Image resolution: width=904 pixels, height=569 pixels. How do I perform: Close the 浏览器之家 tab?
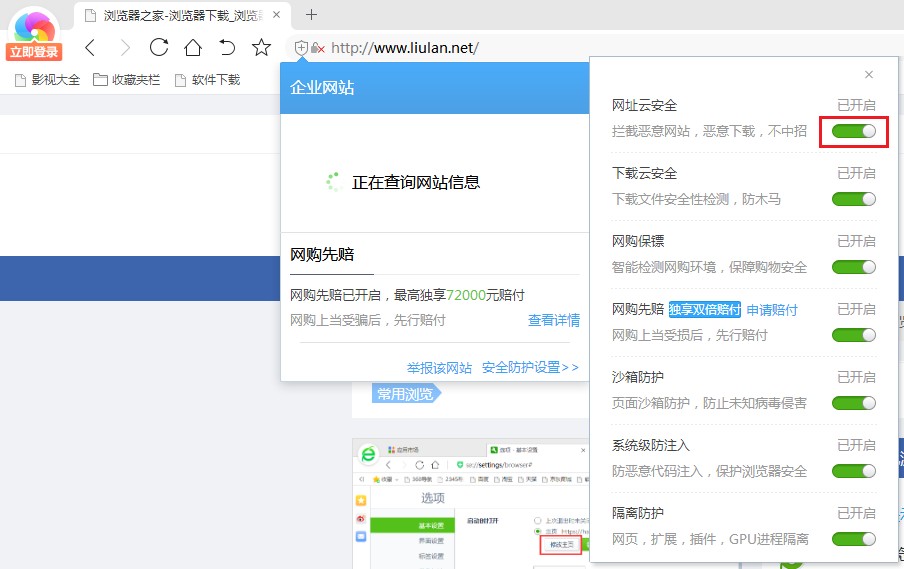[277, 14]
